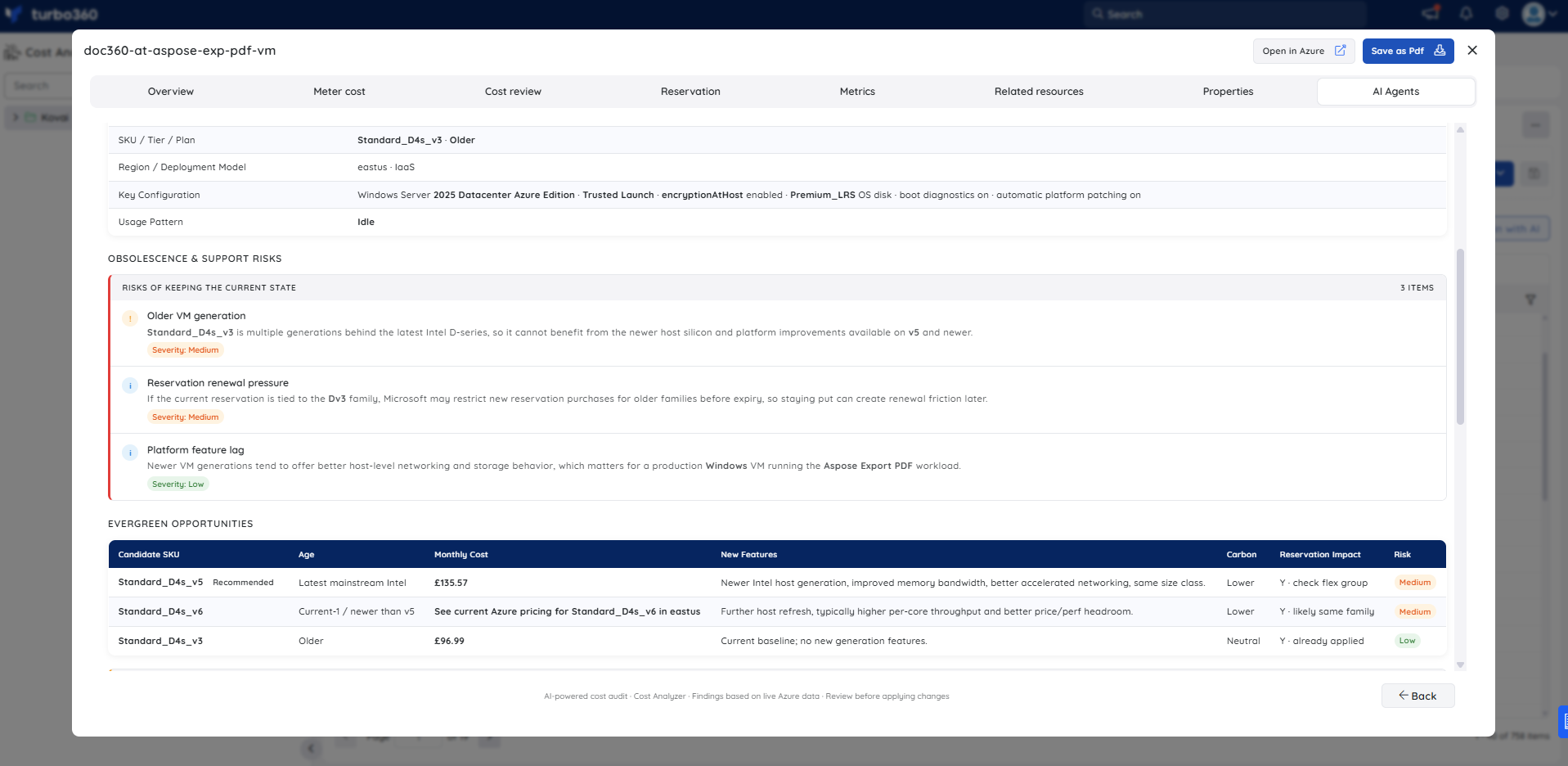Open the Related resources tab
The height and width of the screenshot is (766, 1568).
point(1039,92)
